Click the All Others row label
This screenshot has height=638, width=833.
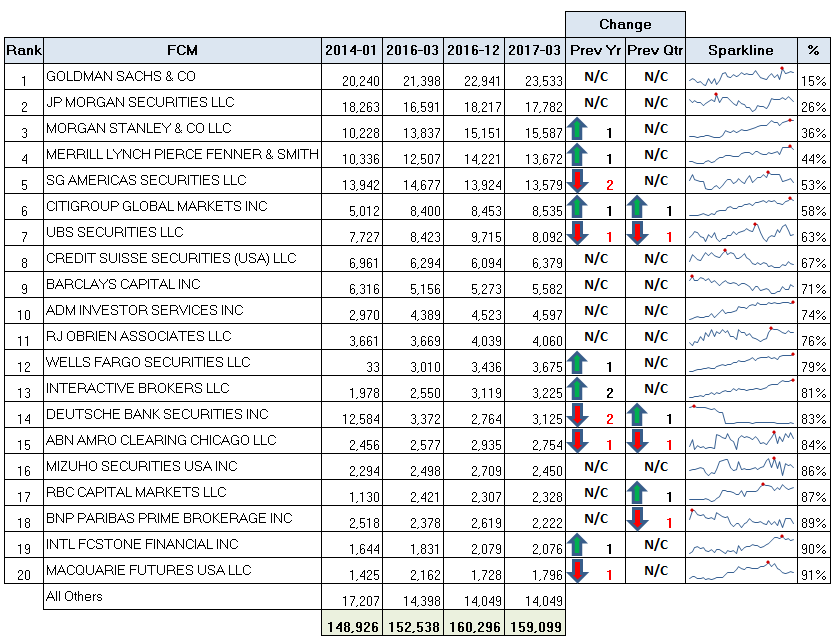182,597
